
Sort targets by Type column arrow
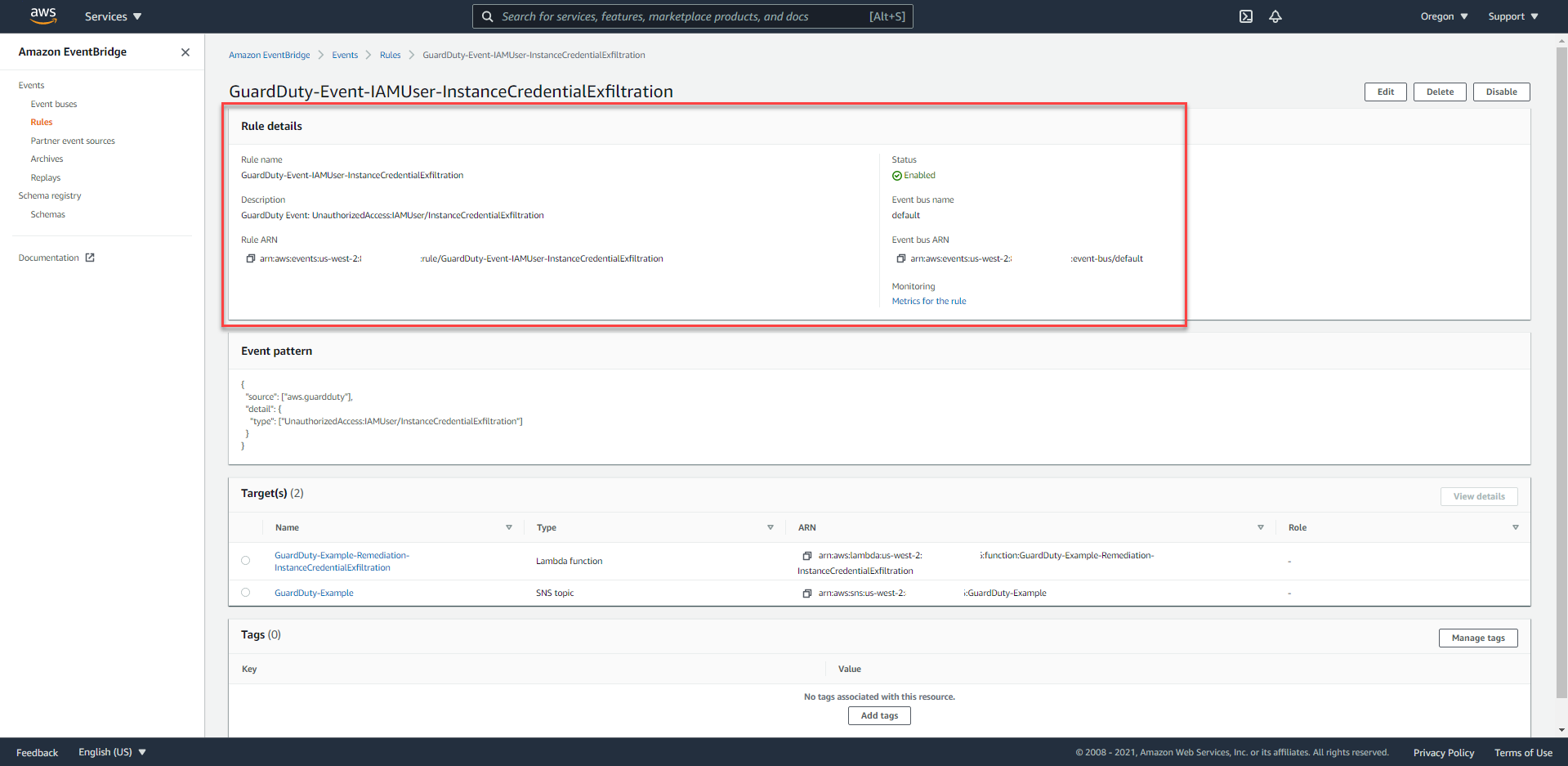coord(771,528)
